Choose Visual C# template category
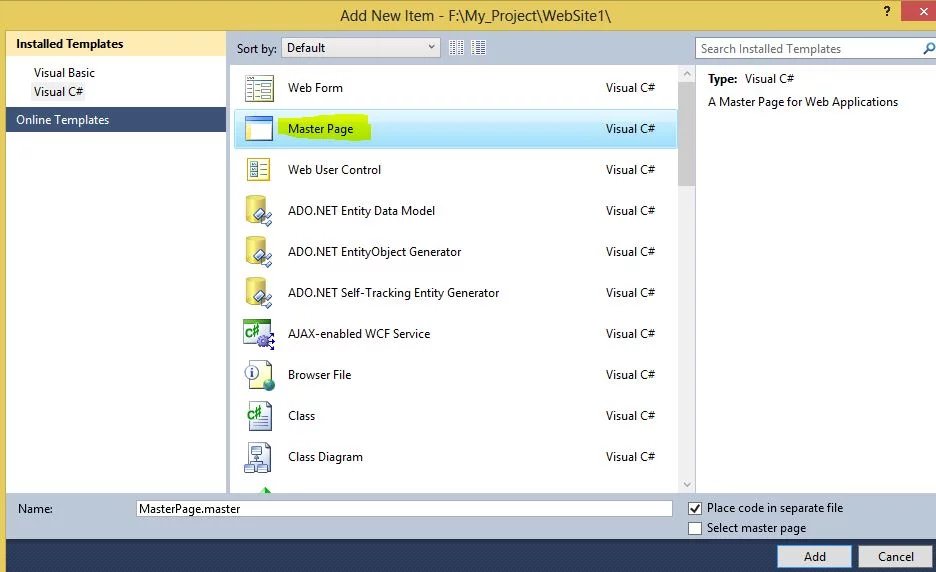Viewport: 936px width, 572px height. pyautogui.click(x=58, y=92)
